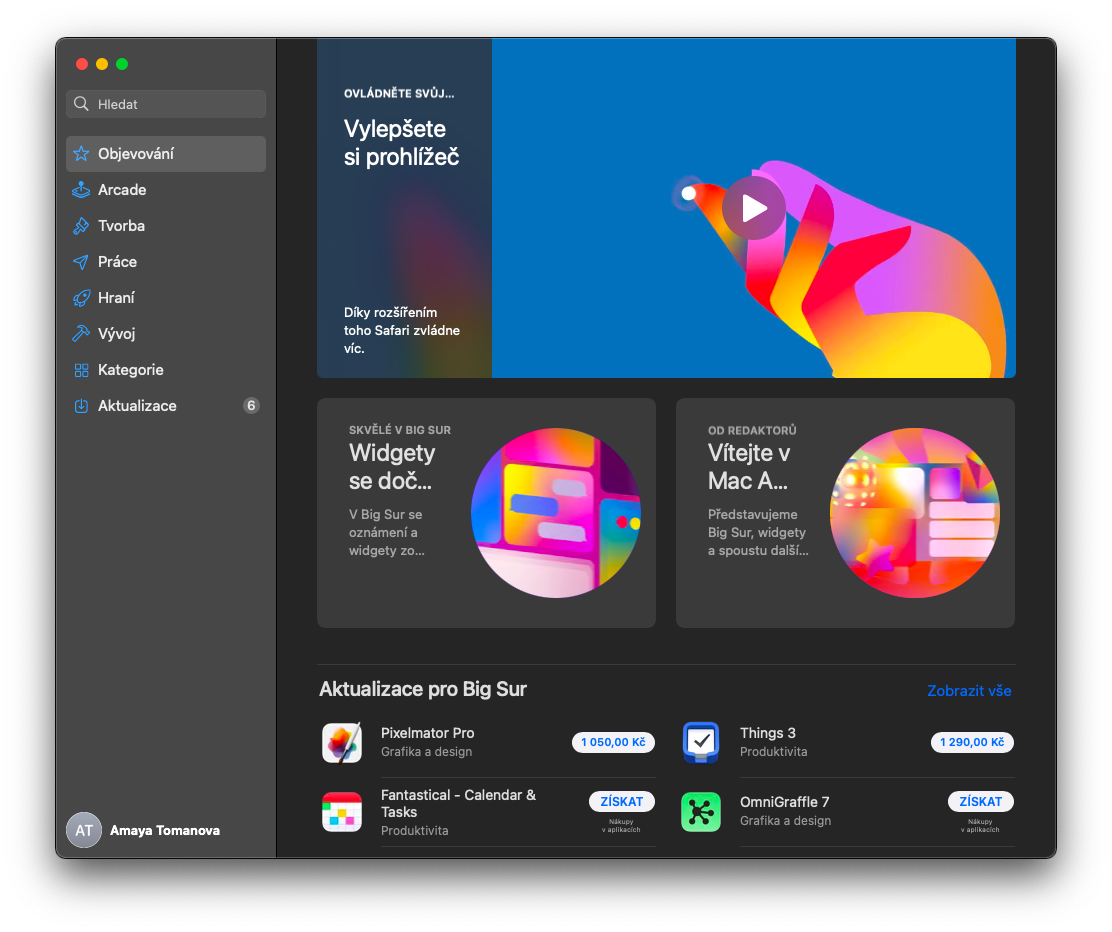Viewport: 1112px width, 932px height.
Task: Click the OD REDAKTORŮ label
Action: point(752,430)
